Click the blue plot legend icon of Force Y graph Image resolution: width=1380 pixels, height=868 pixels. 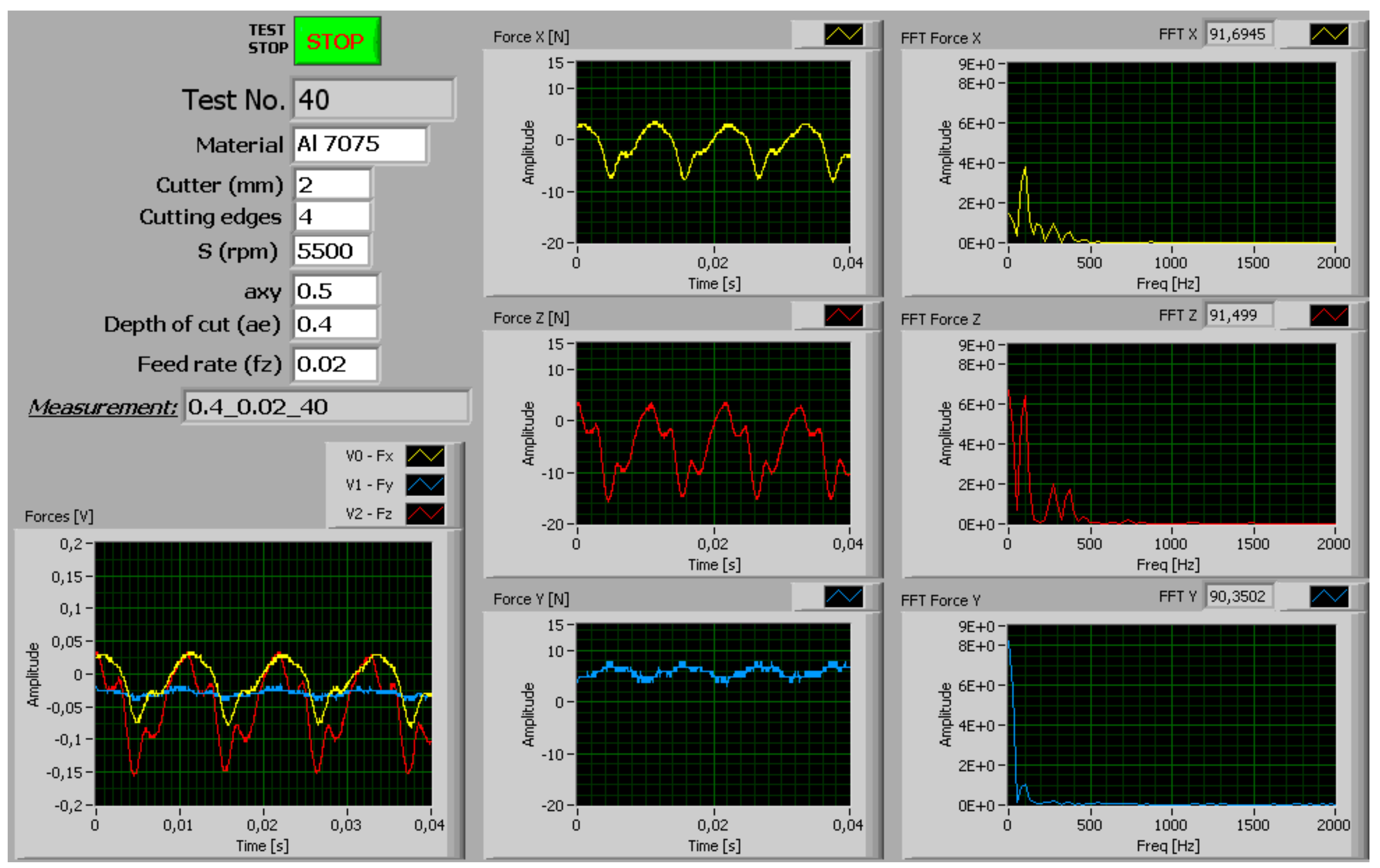843,596
